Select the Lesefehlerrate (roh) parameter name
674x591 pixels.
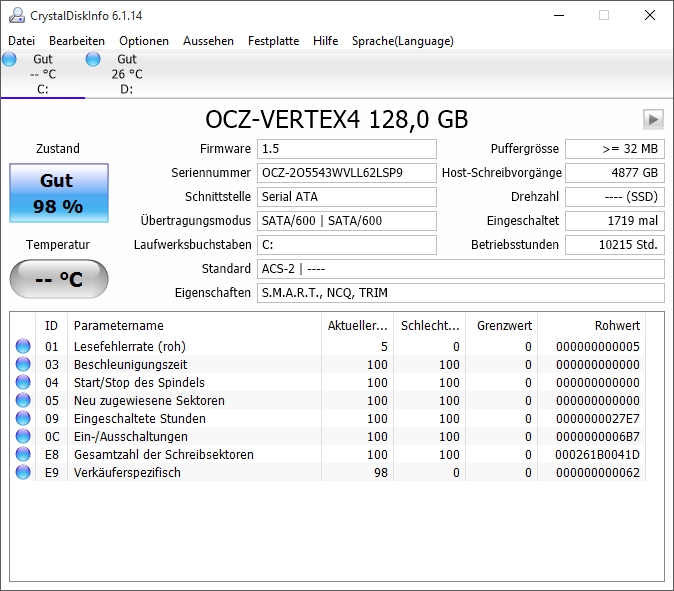click(x=129, y=346)
